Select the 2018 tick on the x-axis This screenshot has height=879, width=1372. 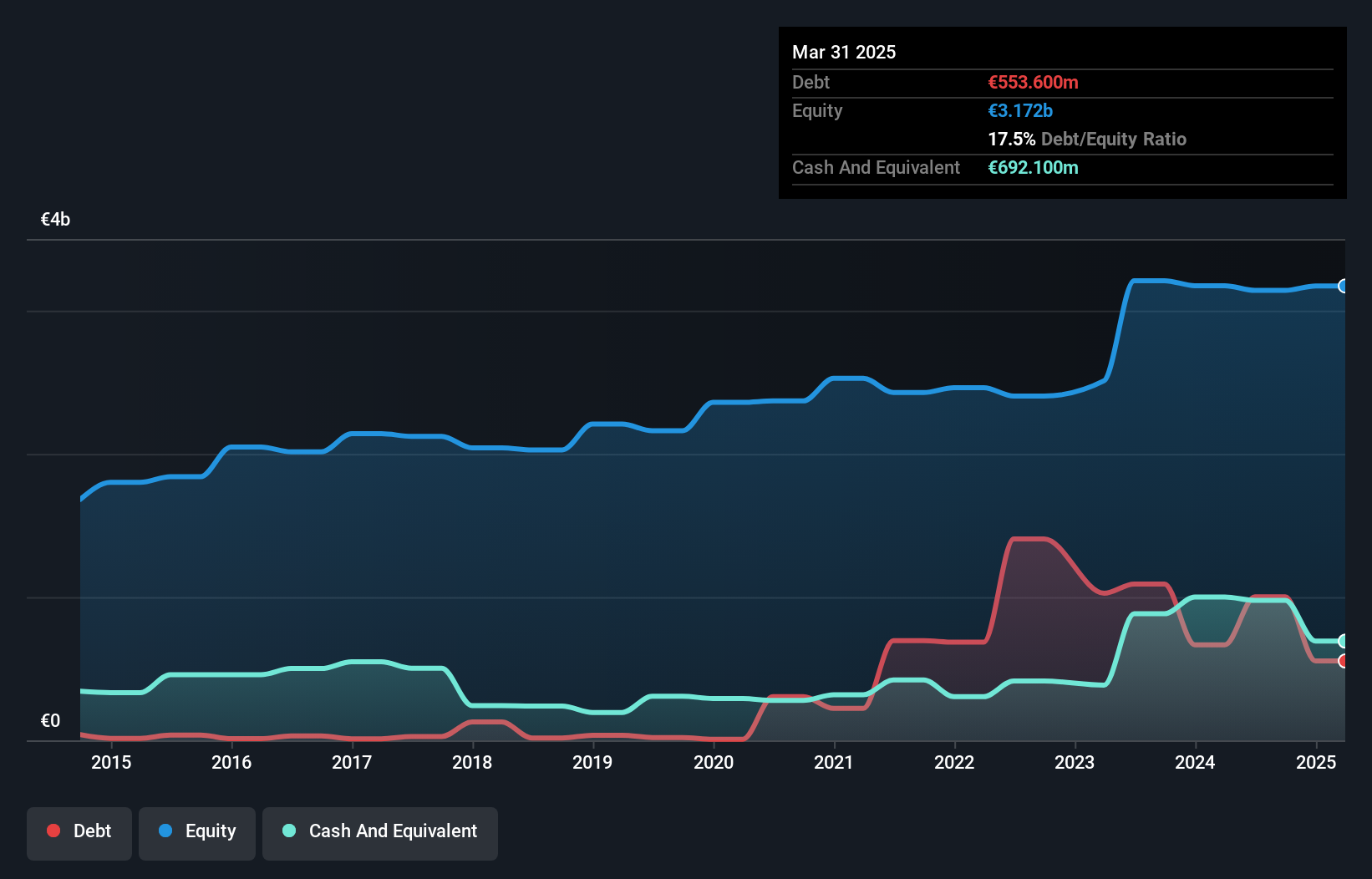click(472, 762)
